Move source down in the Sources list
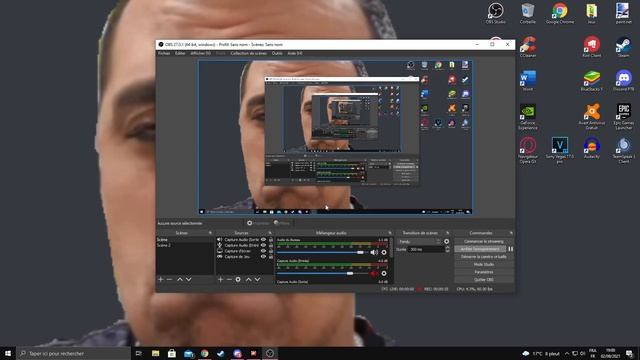The height and width of the screenshot is (360, 640). [257, 280]
